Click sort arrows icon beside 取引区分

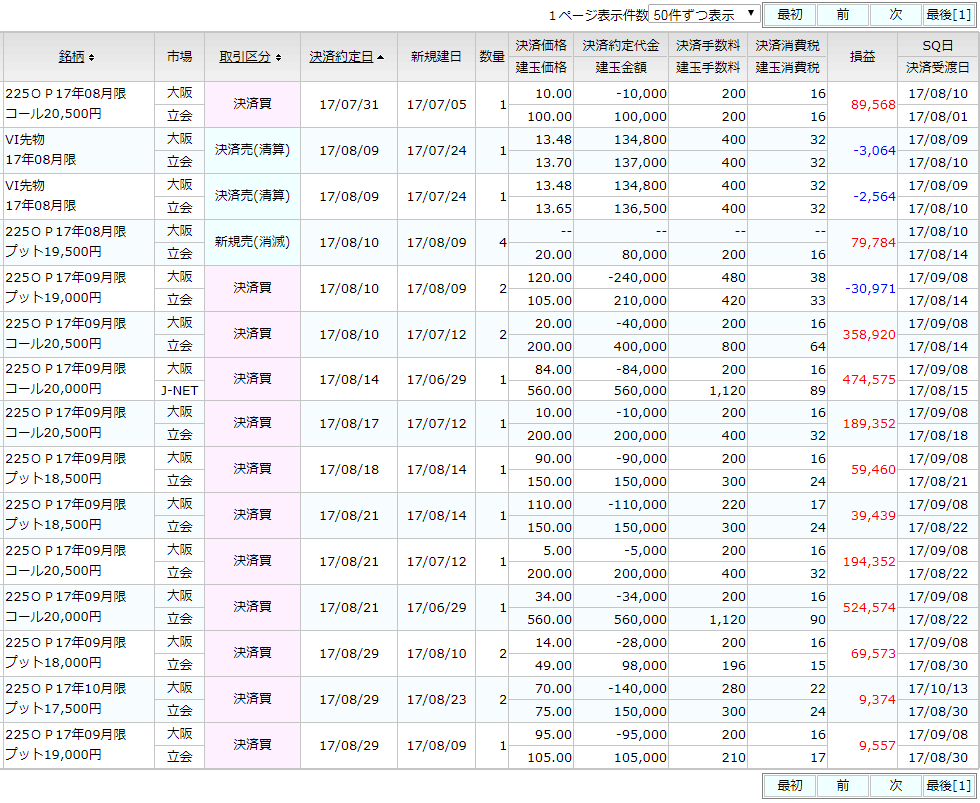coord(278,58)
